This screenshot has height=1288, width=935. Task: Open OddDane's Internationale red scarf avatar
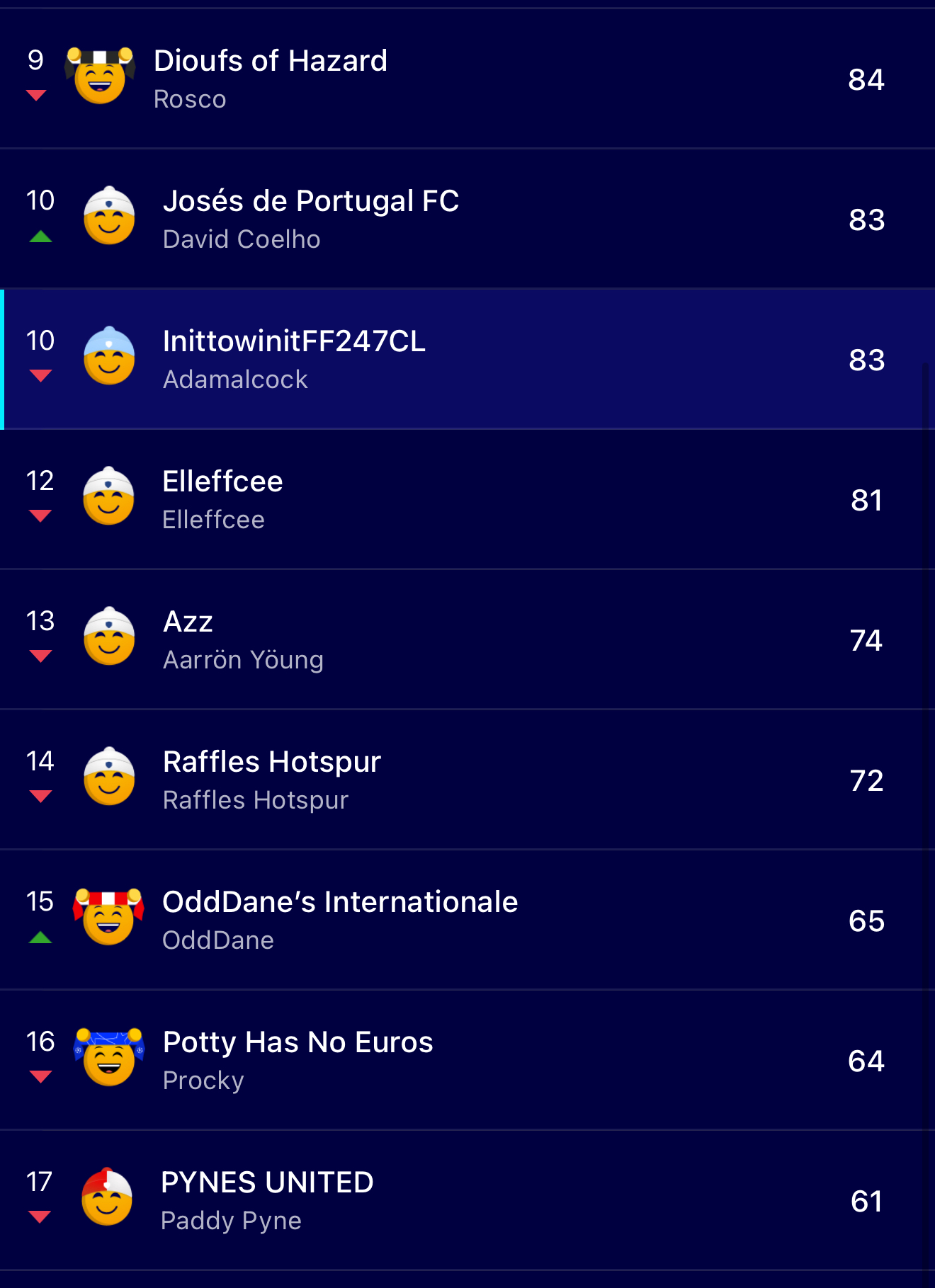coord(108,917)
